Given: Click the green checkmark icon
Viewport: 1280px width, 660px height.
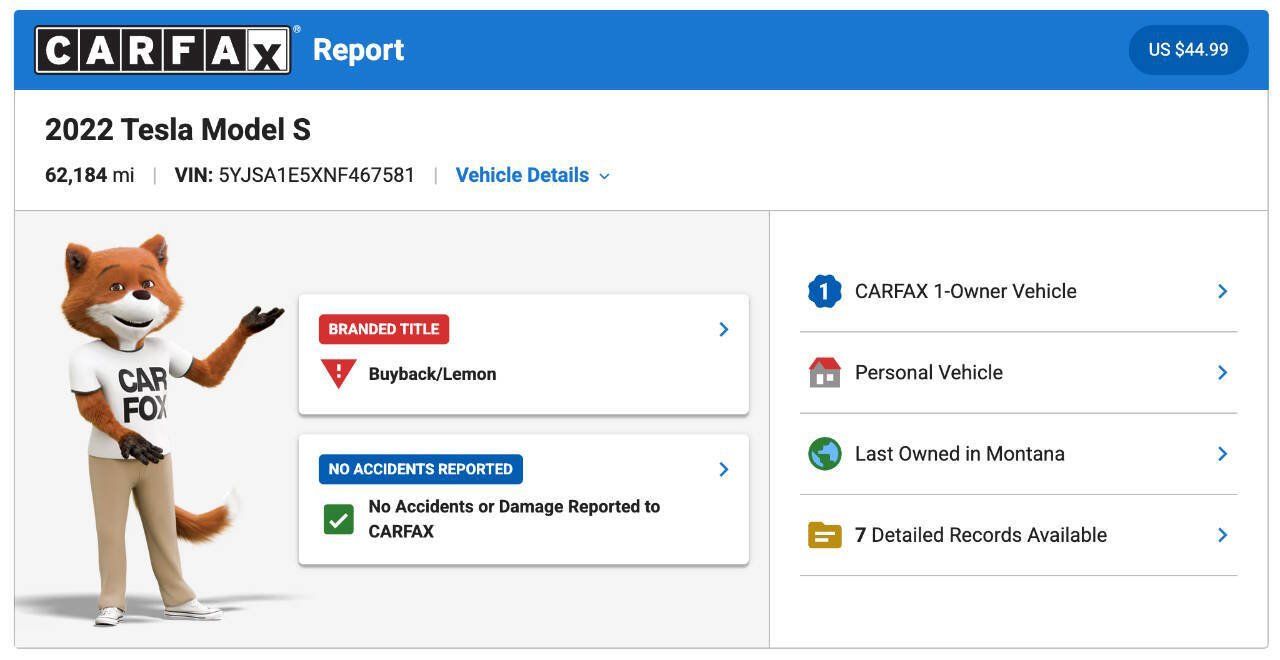Looking at the screenshot, I should click(x=338, y=519).
